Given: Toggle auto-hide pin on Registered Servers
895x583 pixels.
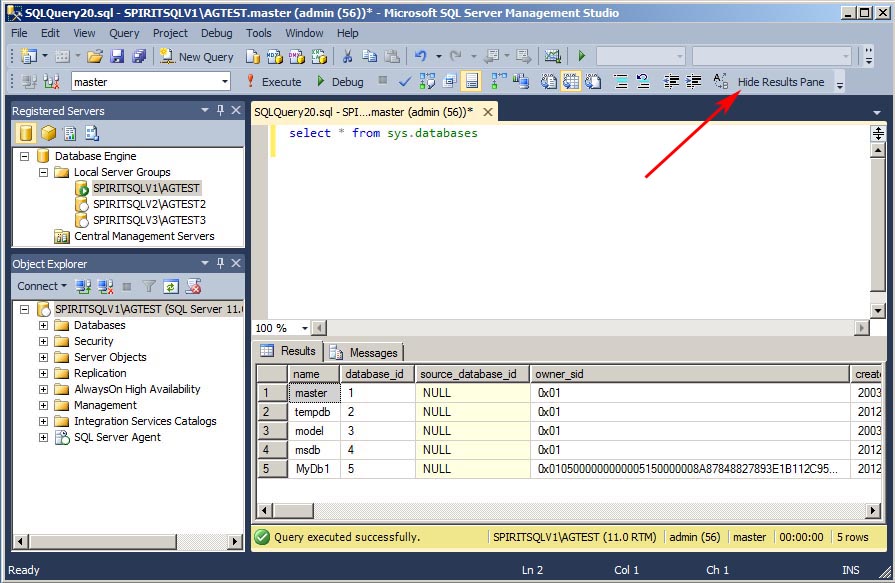Looking at the screenshot, I should [220, 109].
